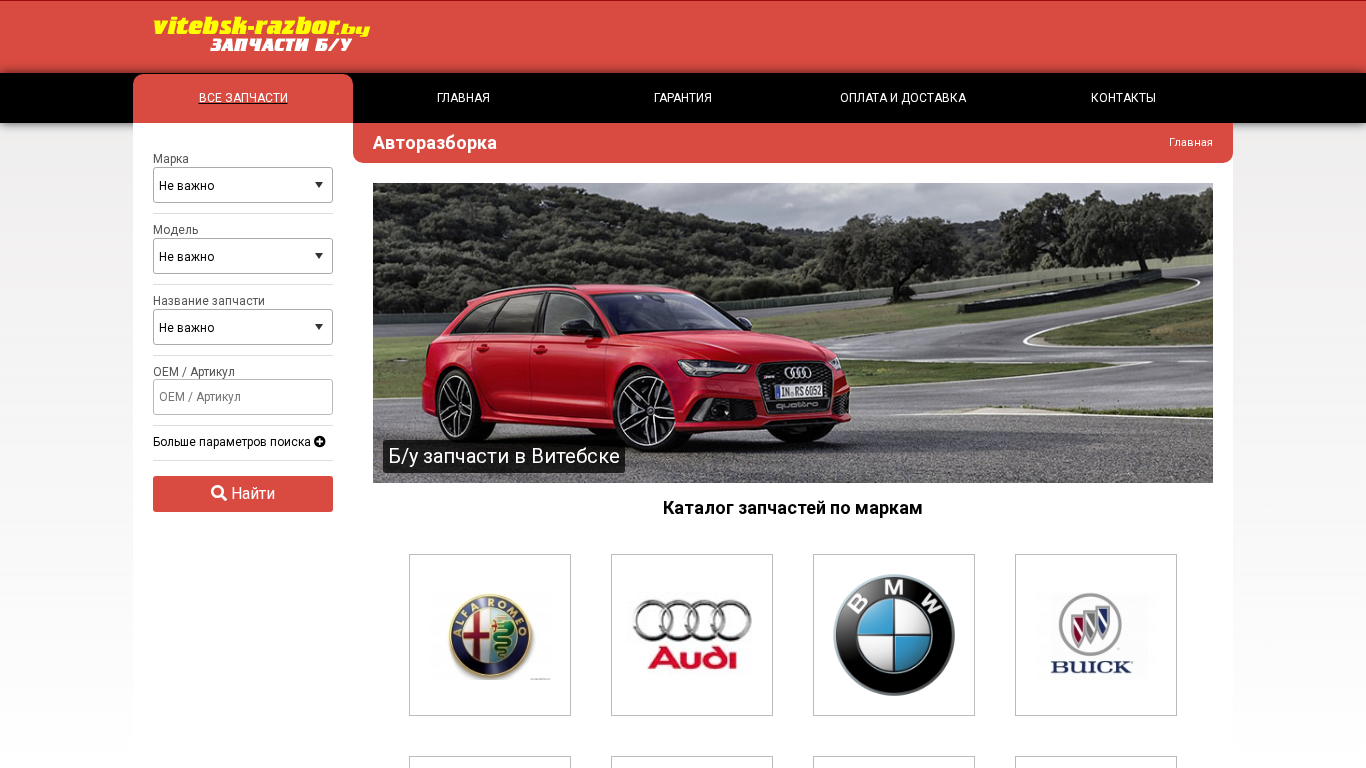This screenshot has width=1366, height=768.
Task: Open Оплата и доставка menu item
Action: point(903,98)
